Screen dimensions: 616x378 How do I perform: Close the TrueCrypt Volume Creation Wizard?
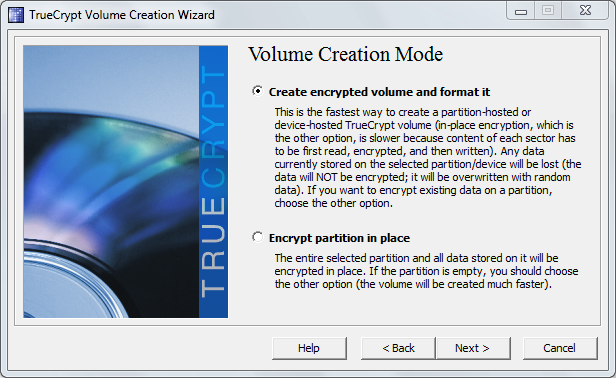[x=585, y=11]
